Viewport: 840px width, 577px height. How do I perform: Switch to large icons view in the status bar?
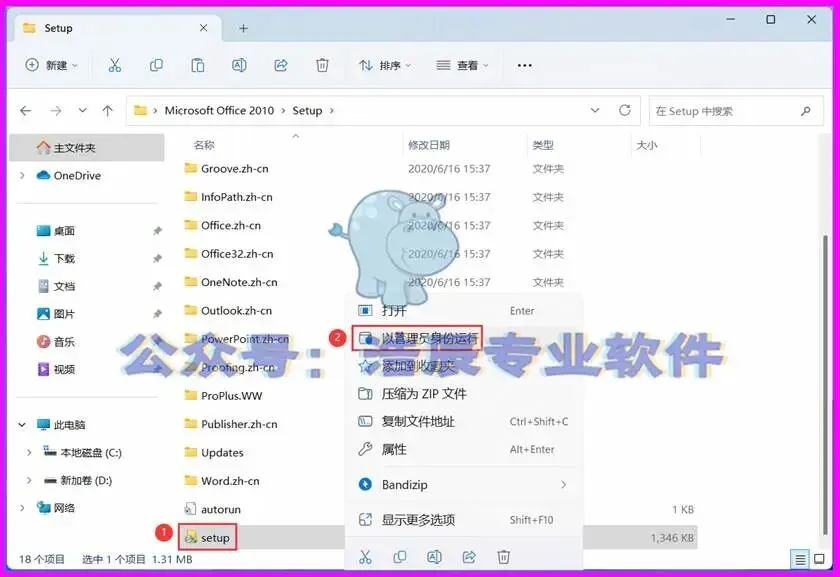(x=819, y=559)
